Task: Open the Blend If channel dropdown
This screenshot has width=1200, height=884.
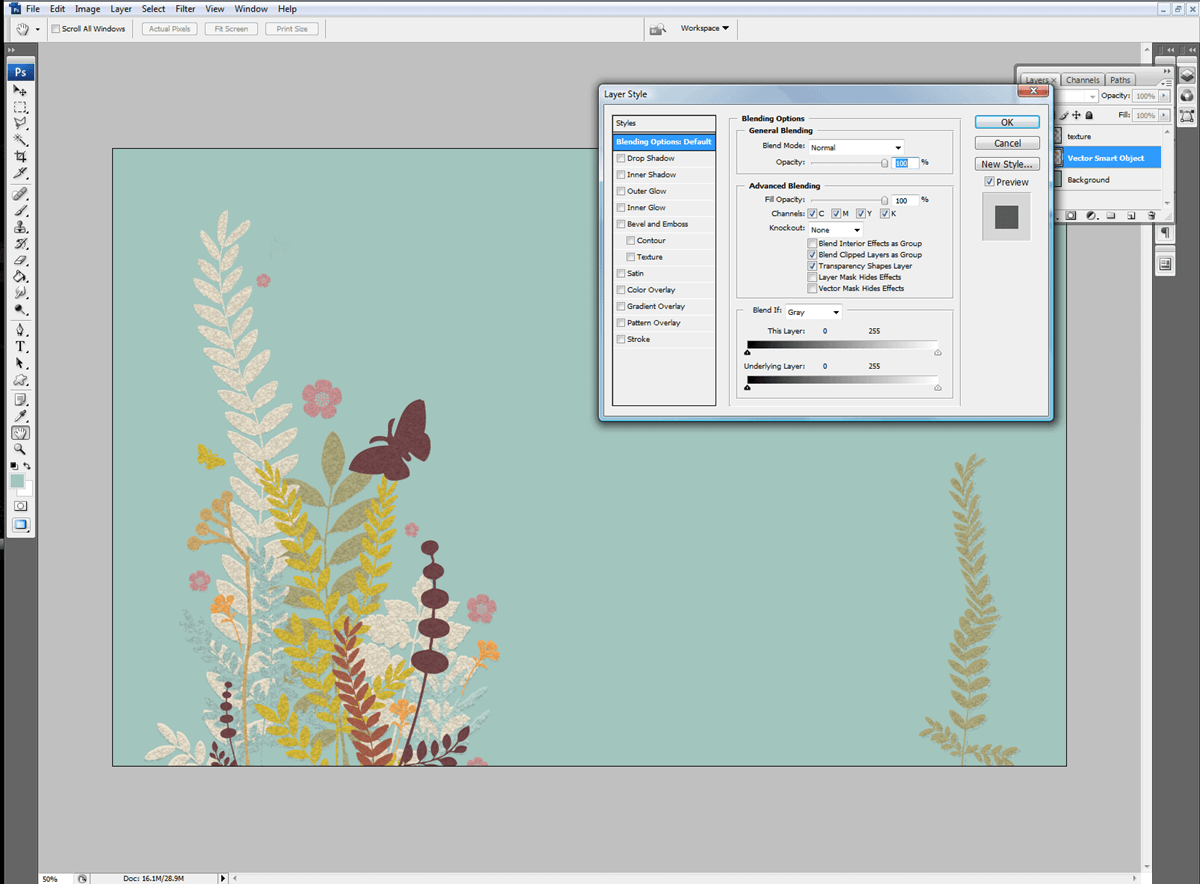Action: click(813, 312)
